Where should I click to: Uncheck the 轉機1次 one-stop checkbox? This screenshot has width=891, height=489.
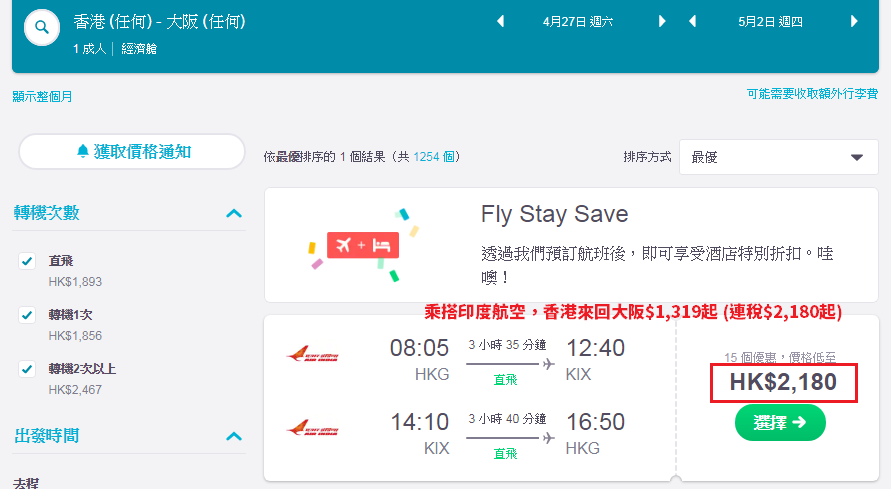click(x=27, y=315)
